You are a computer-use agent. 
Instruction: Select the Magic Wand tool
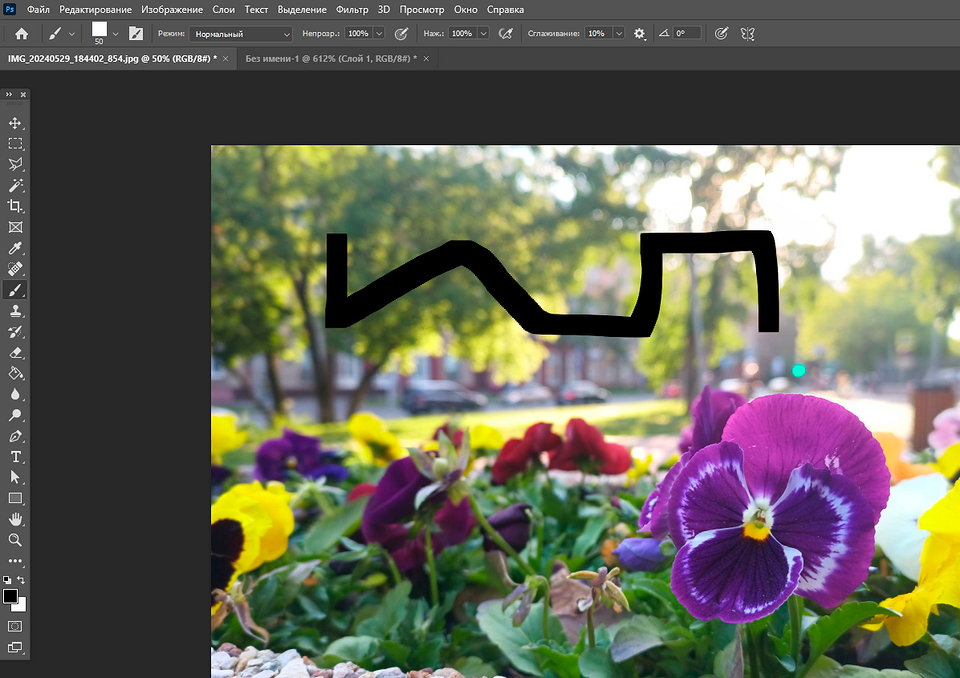(x=15, y=186)
